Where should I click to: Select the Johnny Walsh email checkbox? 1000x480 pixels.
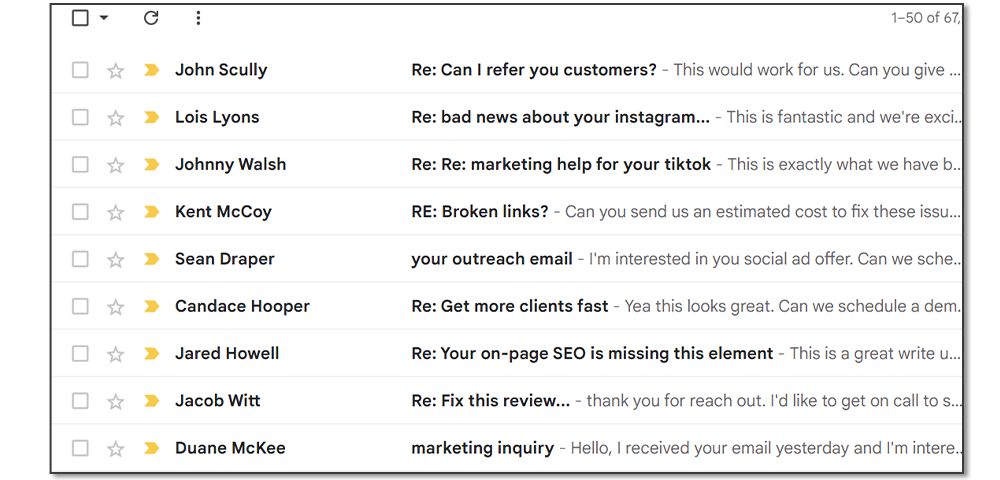coord(80,164)
